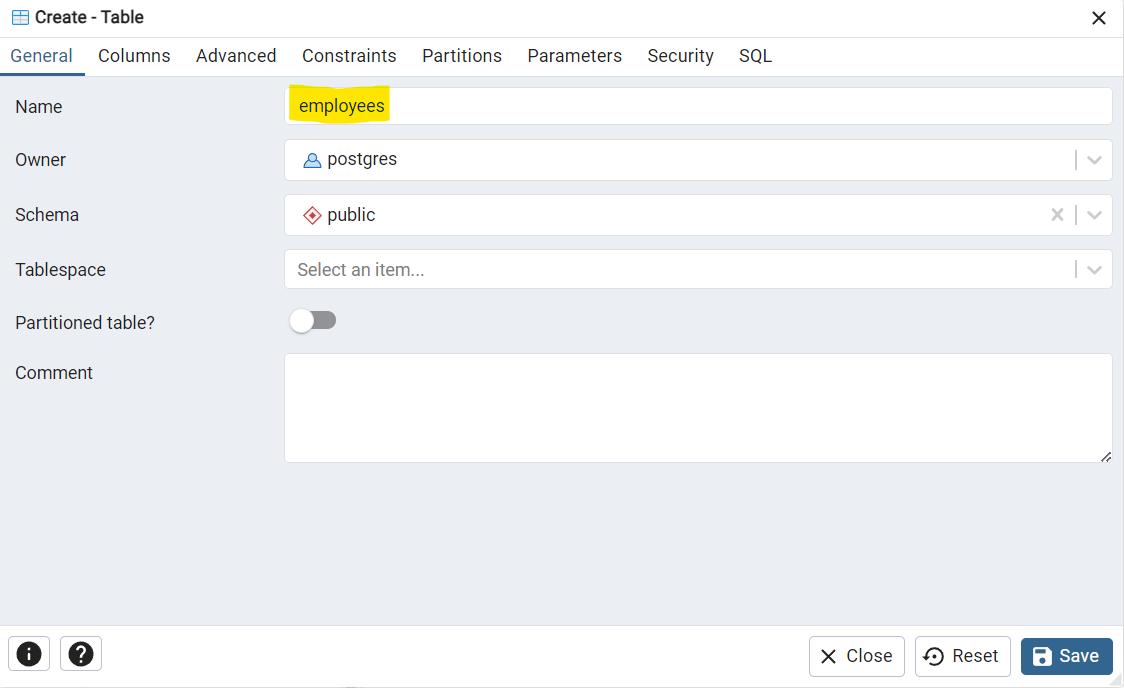Screen dimensions: 1124x688
Task: Click the user icon beside postgres
Action: point(311,159)
